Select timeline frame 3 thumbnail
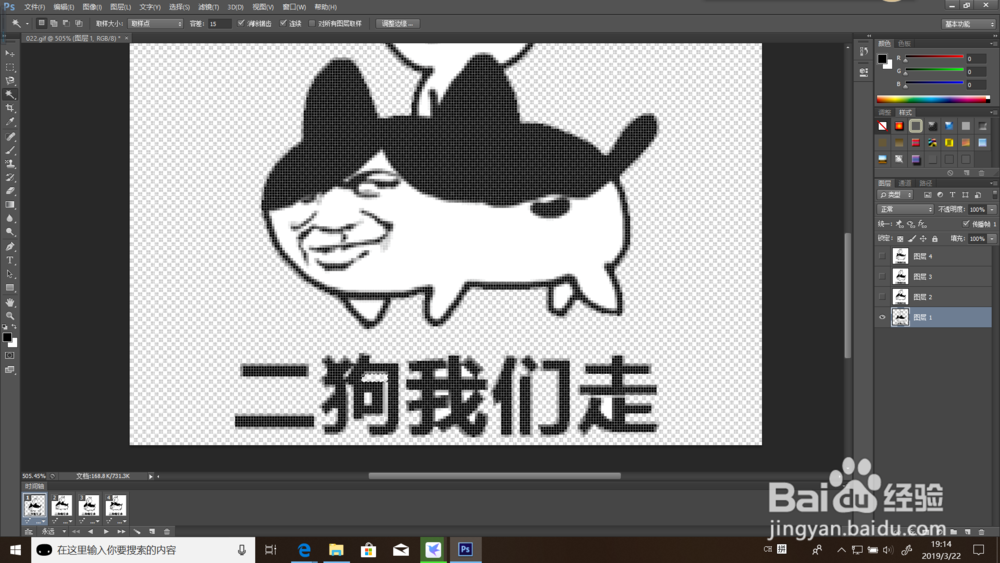 pyautogui.click(x=89, y=505)
